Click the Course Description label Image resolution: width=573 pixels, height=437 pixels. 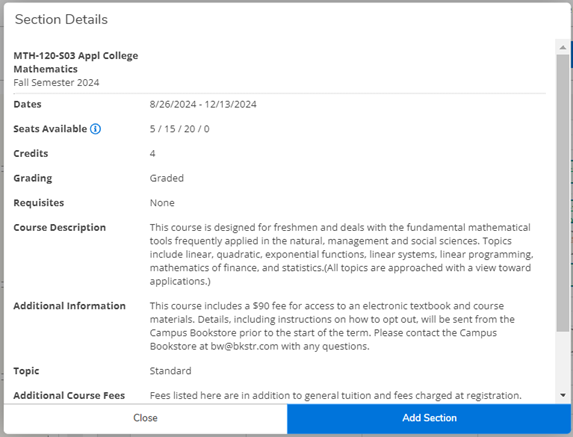(x=60, y=228)
